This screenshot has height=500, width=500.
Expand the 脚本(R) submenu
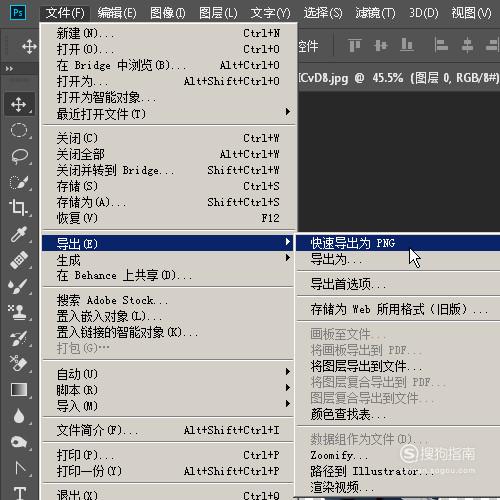tap(168, 390)
